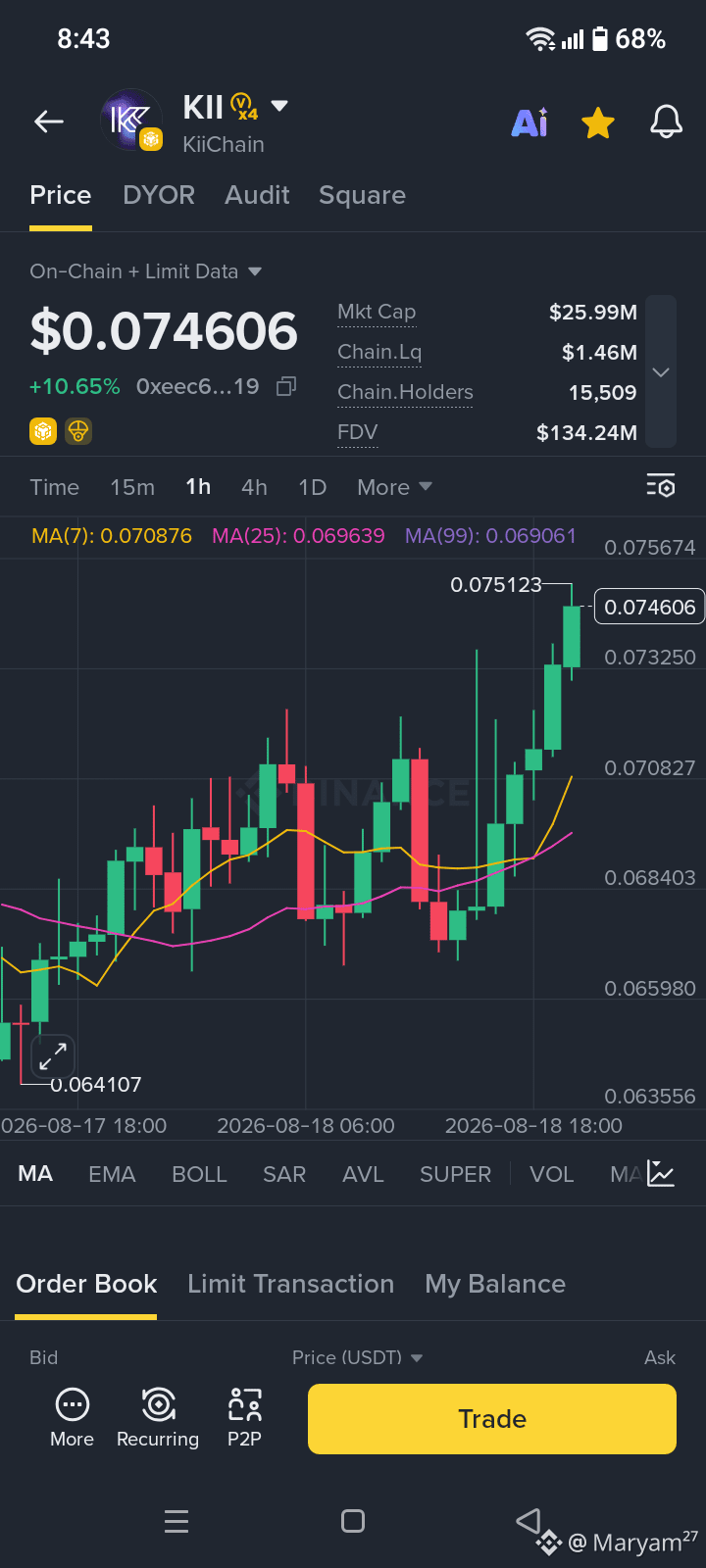Image resolution: width=706 pixels, height=1568 pixels.
Task: Tap the FDV label
Action: click(x=357, y=432)
